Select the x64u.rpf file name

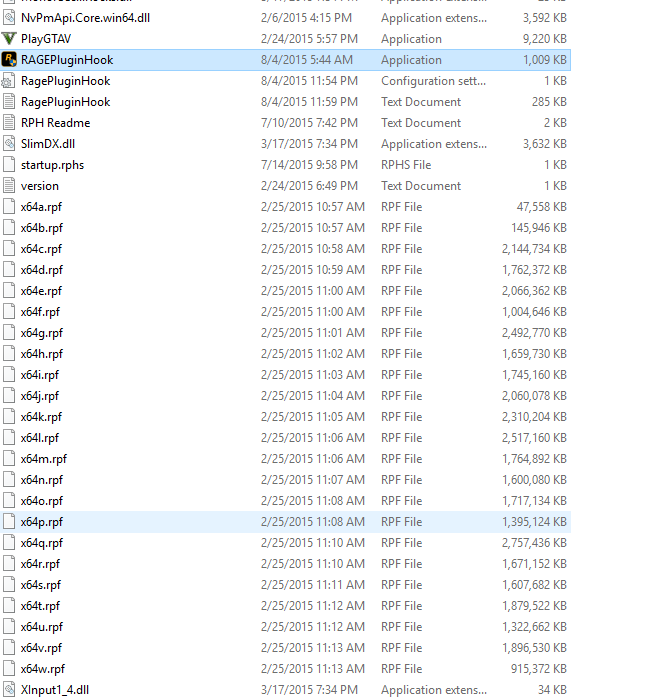pos(42,627)
